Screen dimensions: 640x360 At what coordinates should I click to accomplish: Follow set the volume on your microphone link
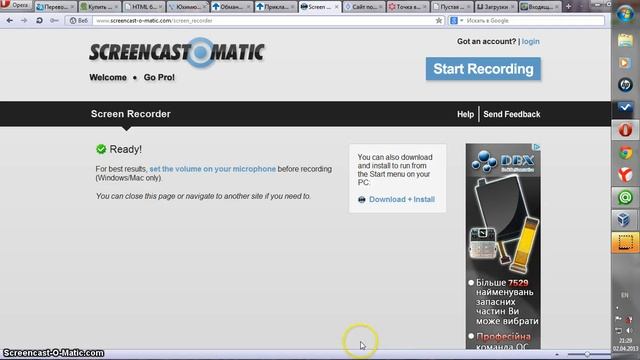click(x=213, y=169)
